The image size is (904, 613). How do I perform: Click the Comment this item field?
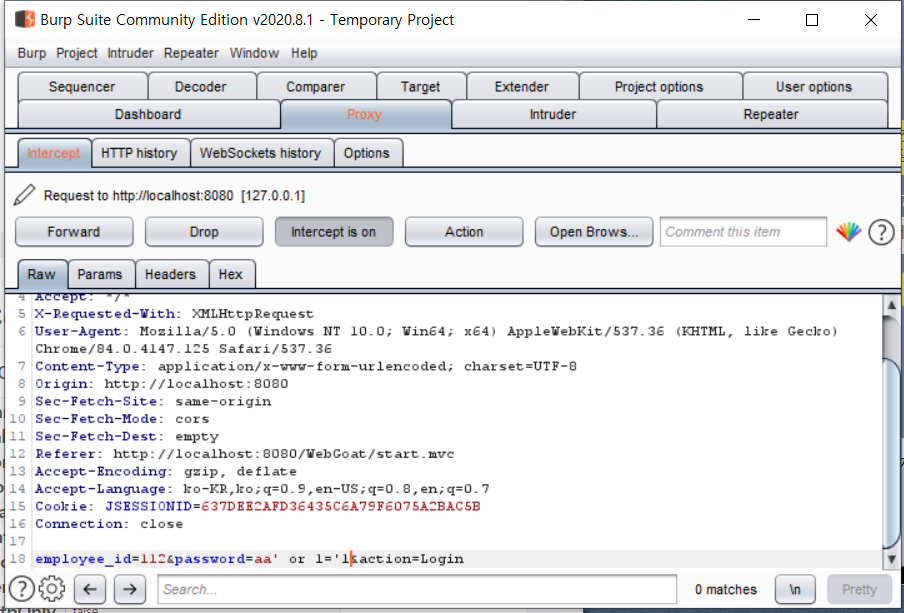[743, 232]
